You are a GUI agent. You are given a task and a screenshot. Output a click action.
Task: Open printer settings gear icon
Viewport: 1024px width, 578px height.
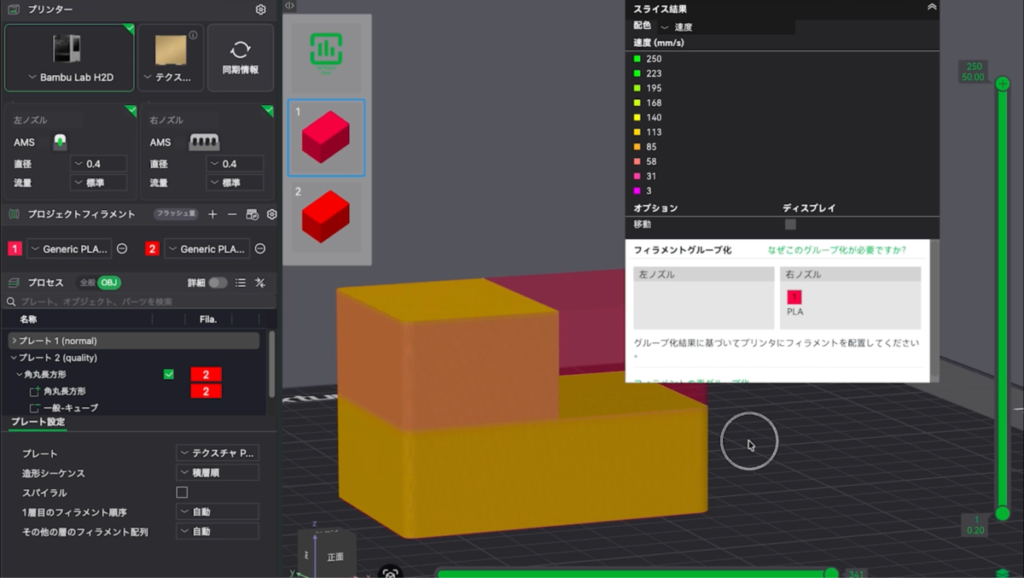click(261, 10)
